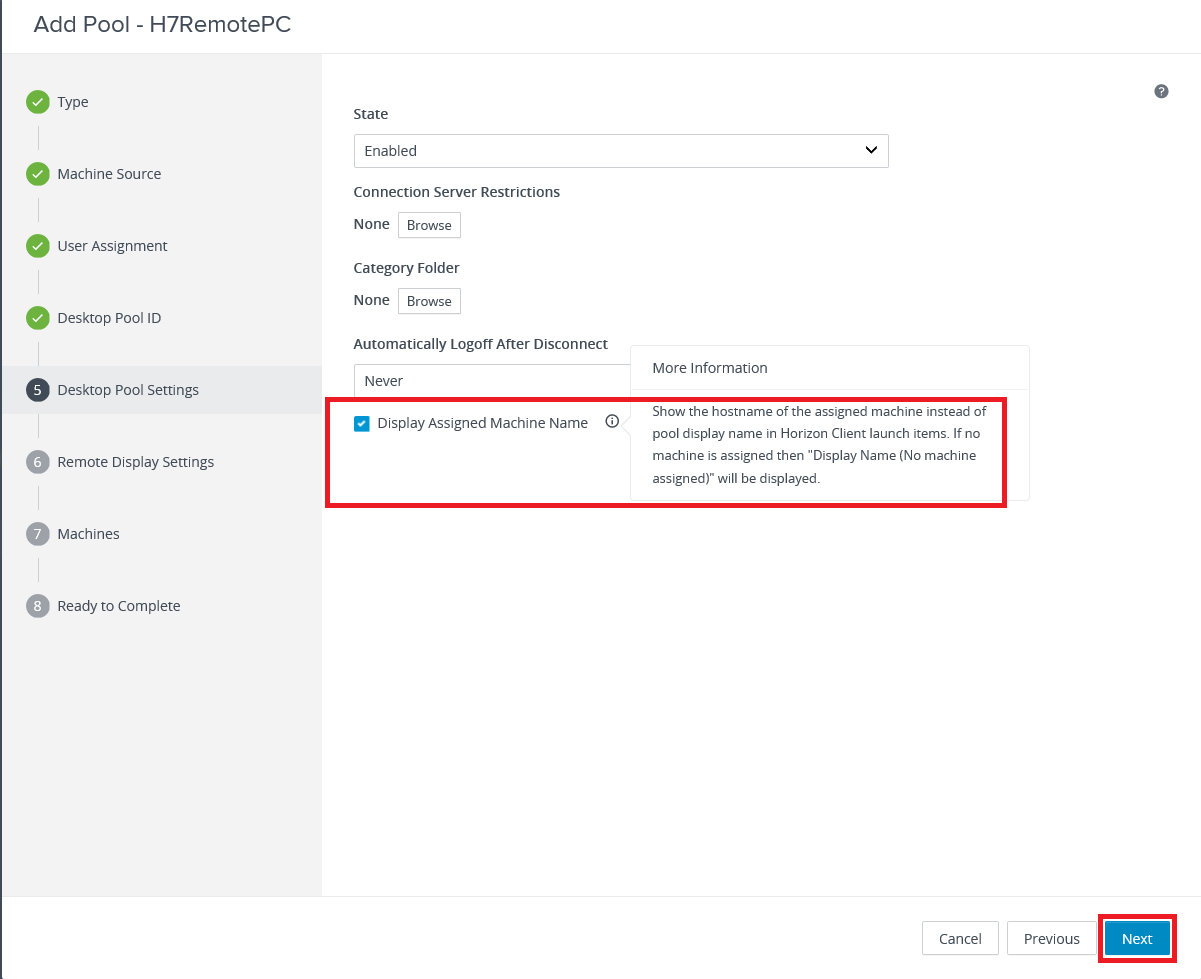The image size is (1201, 979).
Task: Open the Ready to Complete step
Action: [x=119, y=606]
